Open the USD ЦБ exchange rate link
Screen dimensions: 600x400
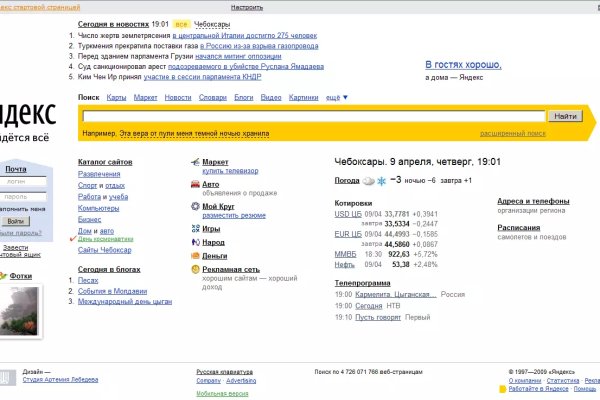348,214
